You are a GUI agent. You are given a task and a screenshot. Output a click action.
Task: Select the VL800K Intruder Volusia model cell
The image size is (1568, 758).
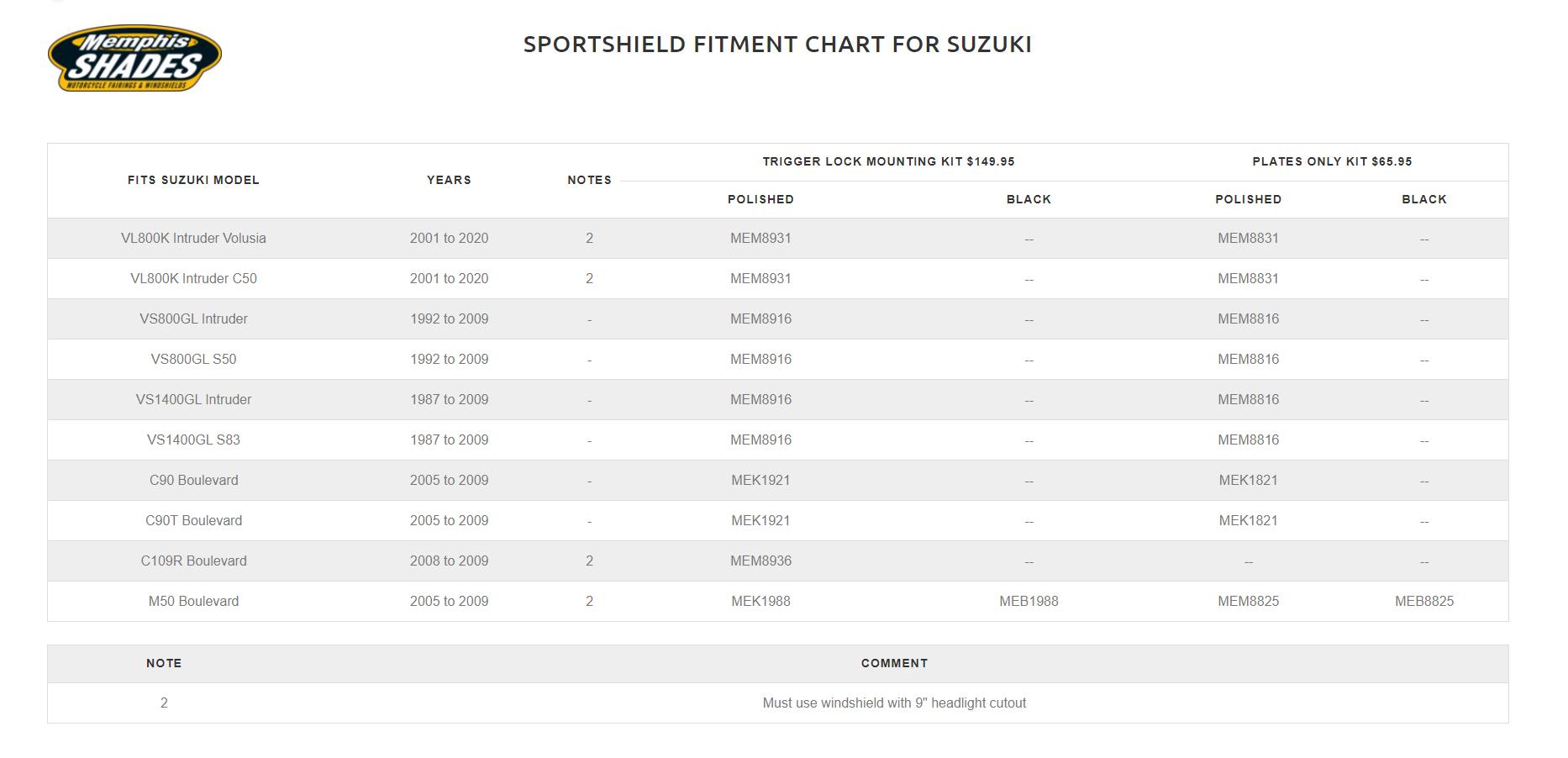coord(193,239)
